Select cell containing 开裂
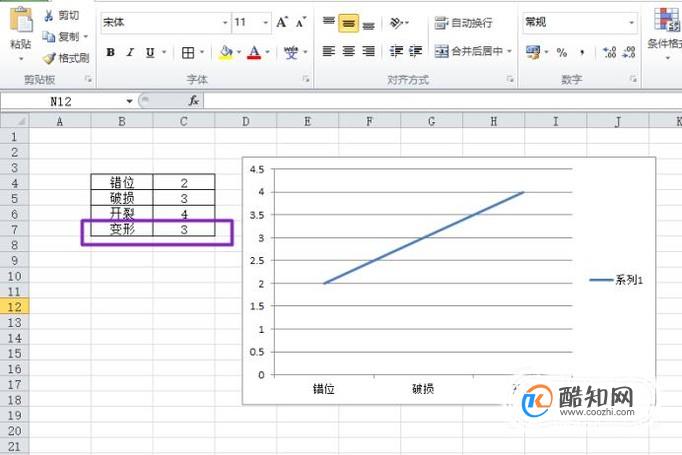 [122, 213]
